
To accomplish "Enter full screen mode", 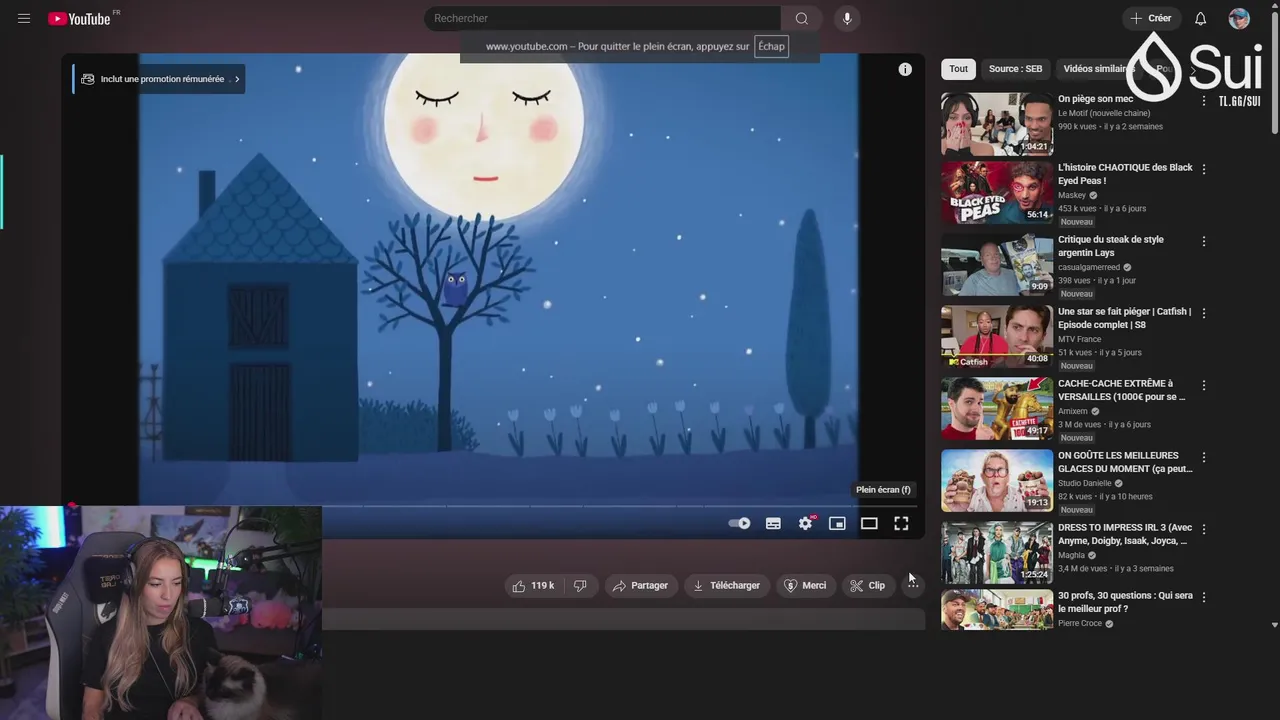I will click(901, 523).
